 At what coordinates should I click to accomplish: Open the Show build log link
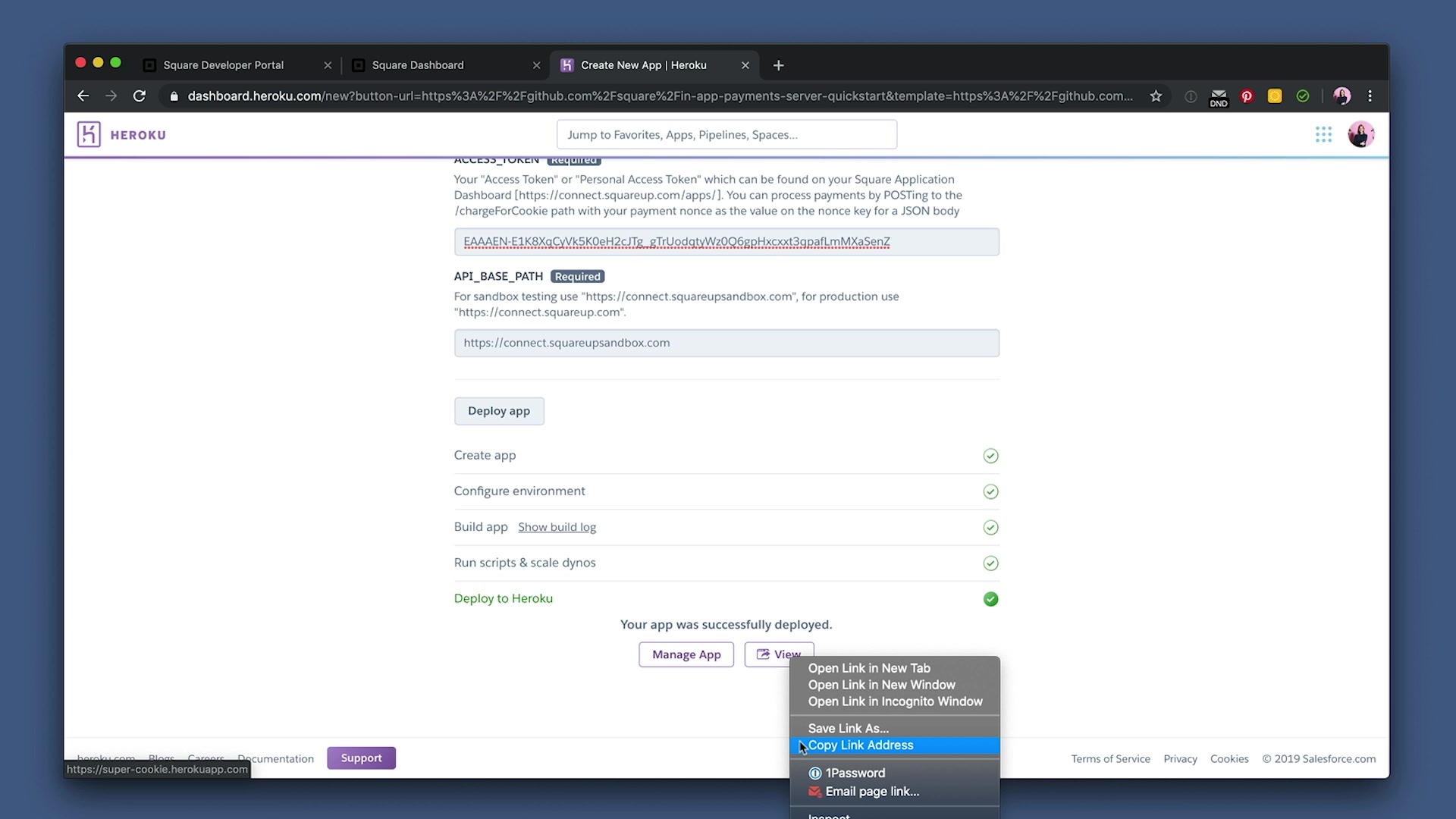[x=557, y=527]
